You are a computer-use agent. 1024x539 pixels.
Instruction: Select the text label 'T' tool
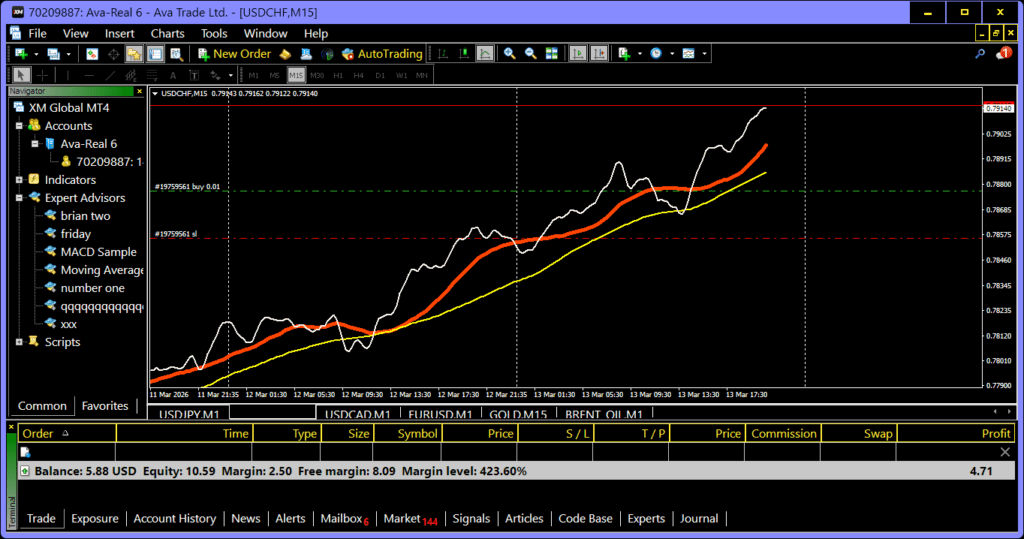click(194, 75)
